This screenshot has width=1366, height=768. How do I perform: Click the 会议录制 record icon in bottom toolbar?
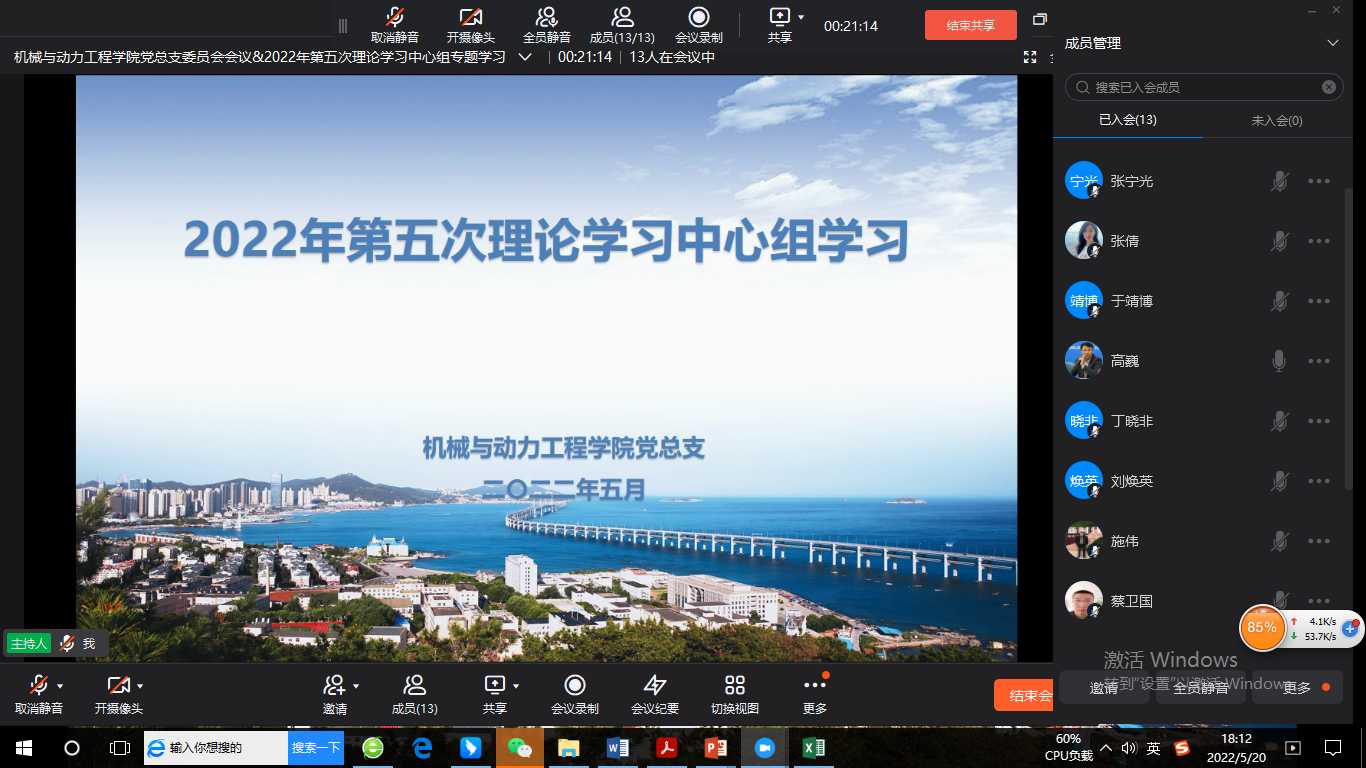(x=574, y=685)
